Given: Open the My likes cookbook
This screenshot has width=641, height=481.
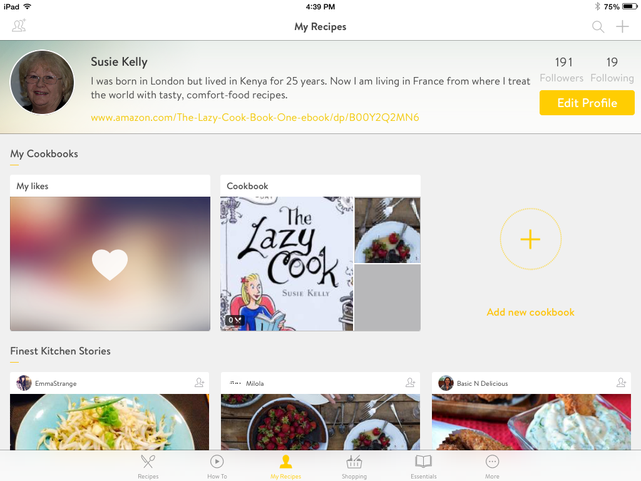Looking at the screenshot, I should tap(110, 253).
